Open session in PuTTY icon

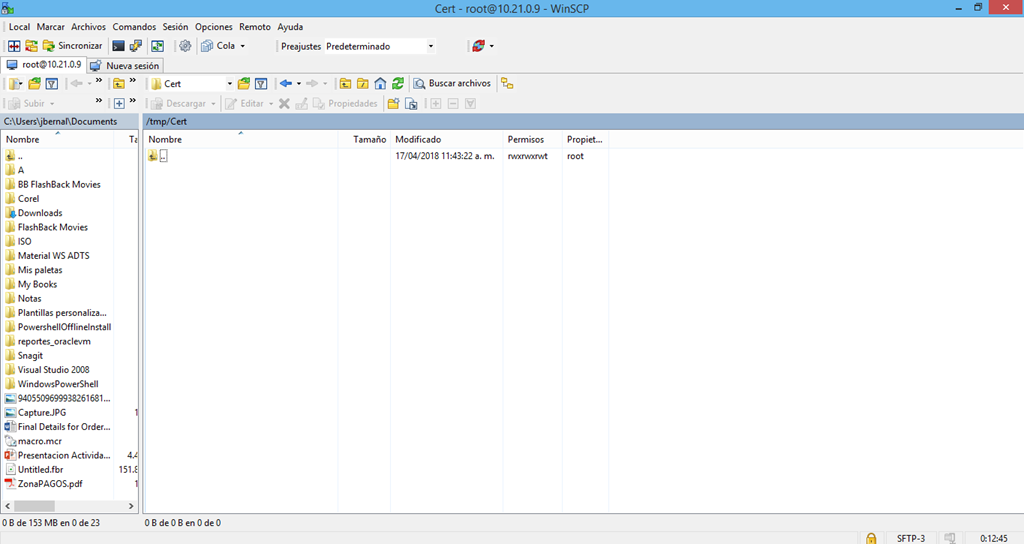[x=136, y=46]
